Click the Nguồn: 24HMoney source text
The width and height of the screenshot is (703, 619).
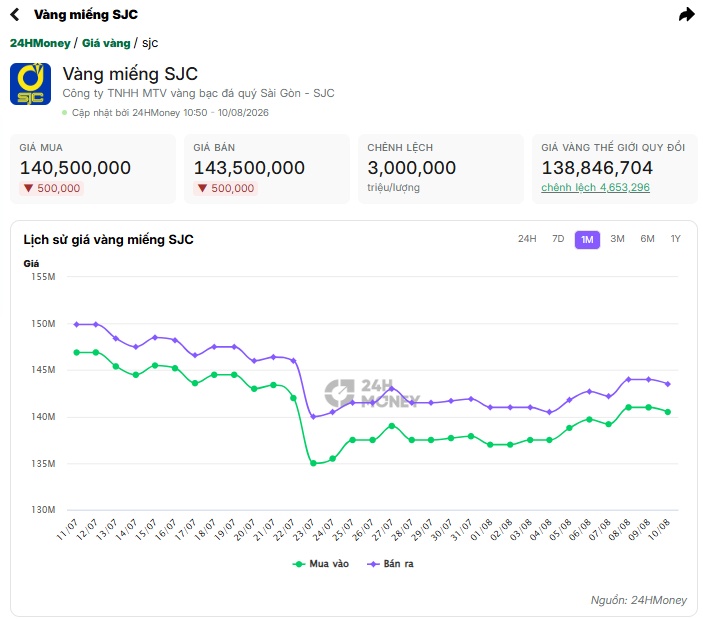point(638,600)
